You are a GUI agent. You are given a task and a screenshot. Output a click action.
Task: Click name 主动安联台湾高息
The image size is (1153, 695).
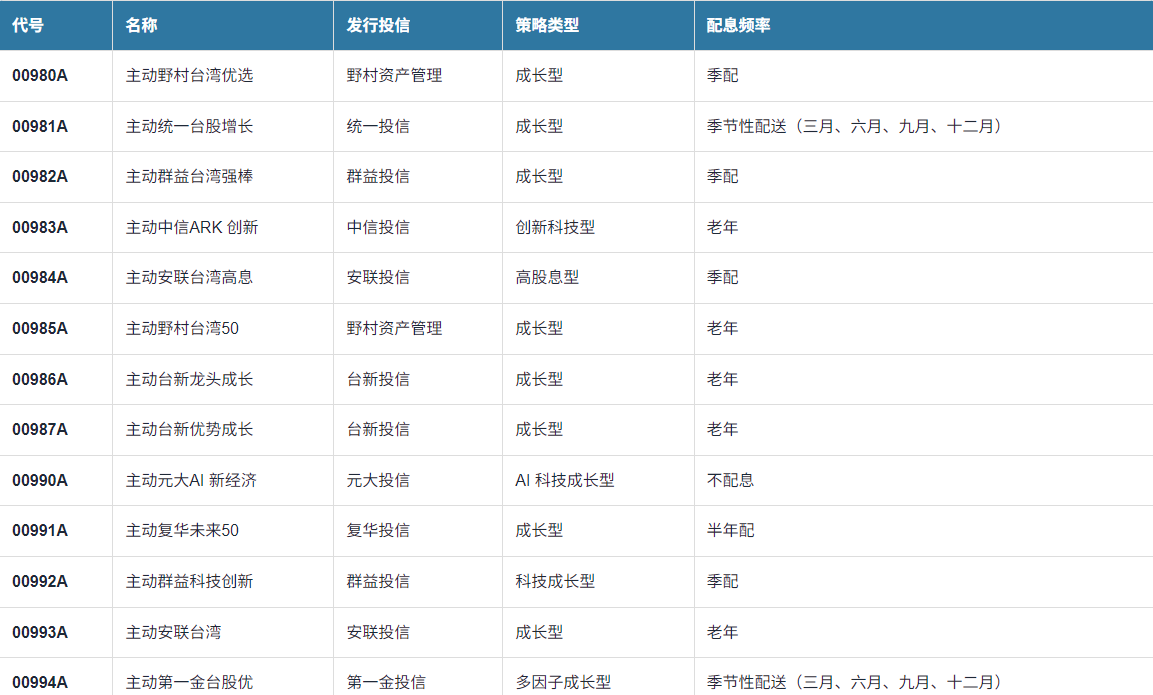click(x=189, y=277)
